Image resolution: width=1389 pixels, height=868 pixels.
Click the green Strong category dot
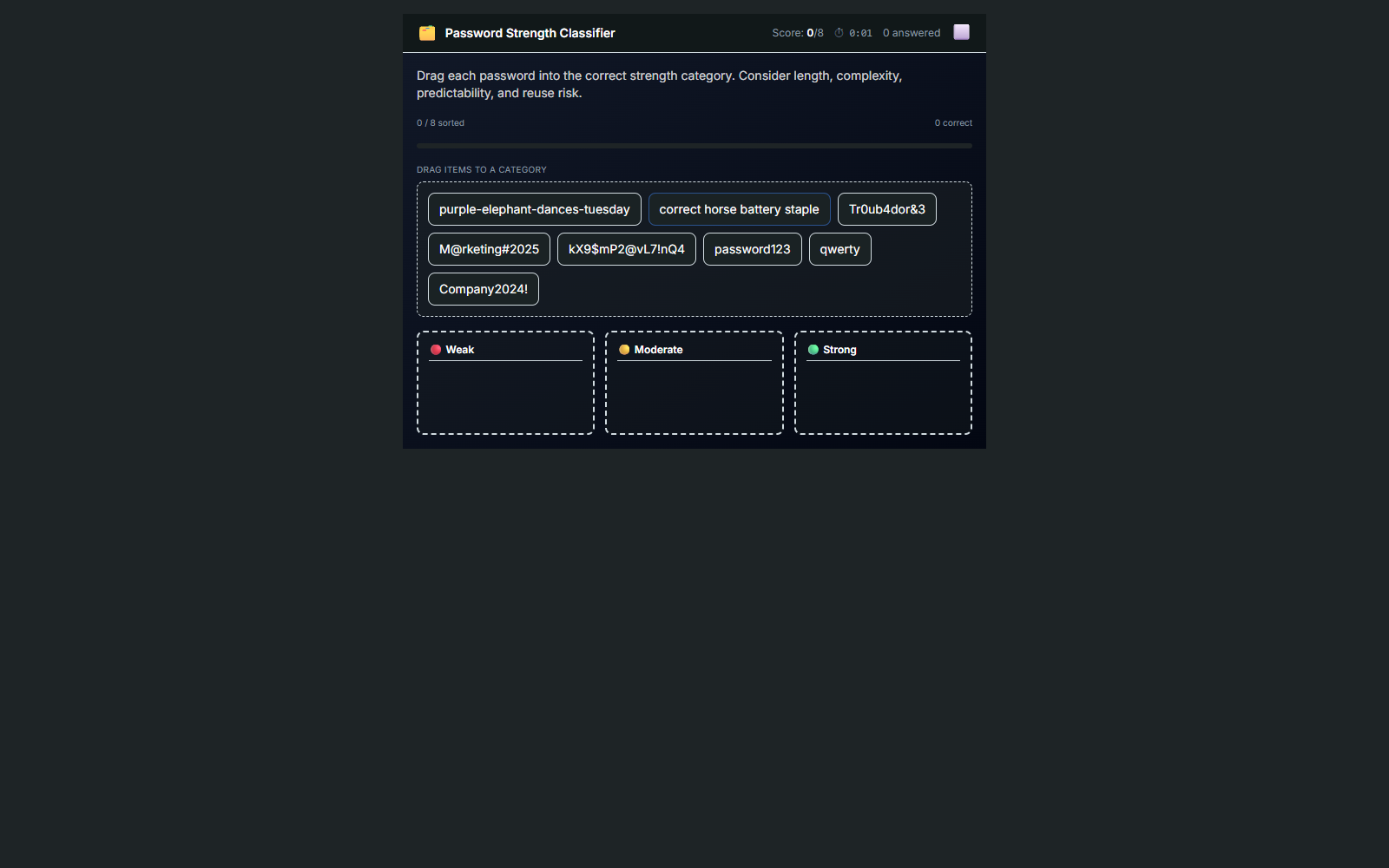813,350
